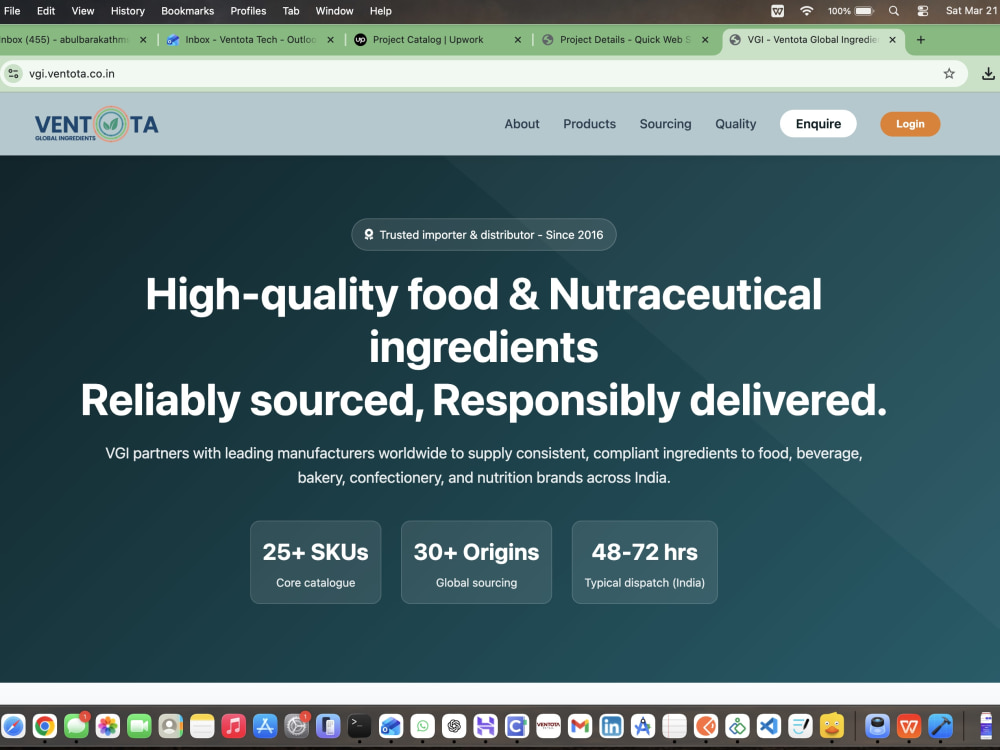
Task: Open Photos app from the Dock
Action: point(108,726)
